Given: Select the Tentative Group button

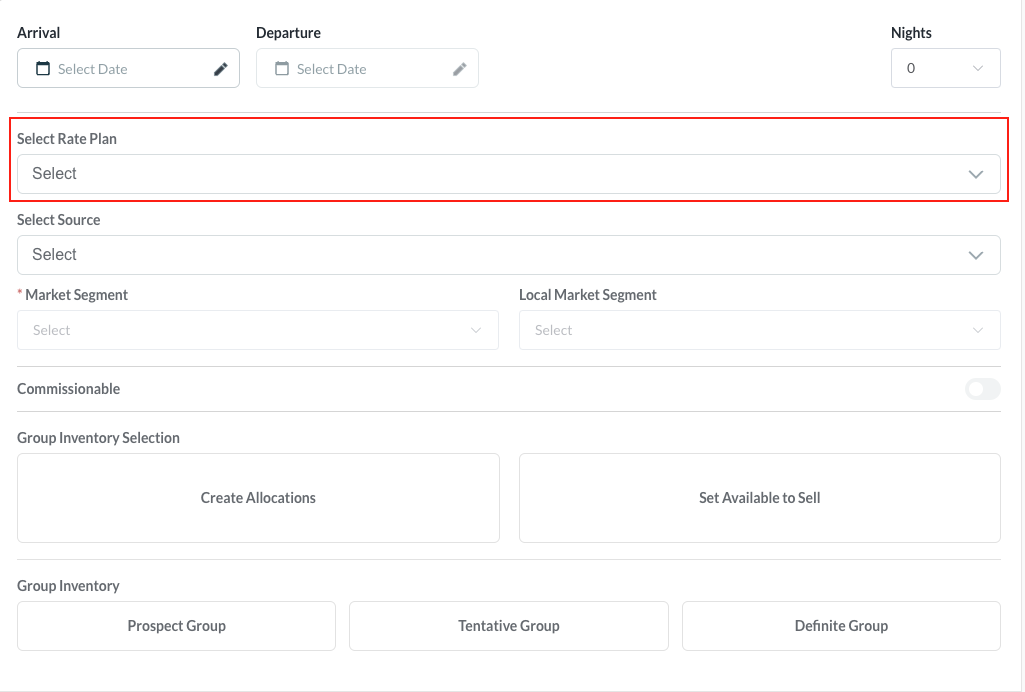Looking at the screenshot, I should pyautogui.click(x=508, y=626).
